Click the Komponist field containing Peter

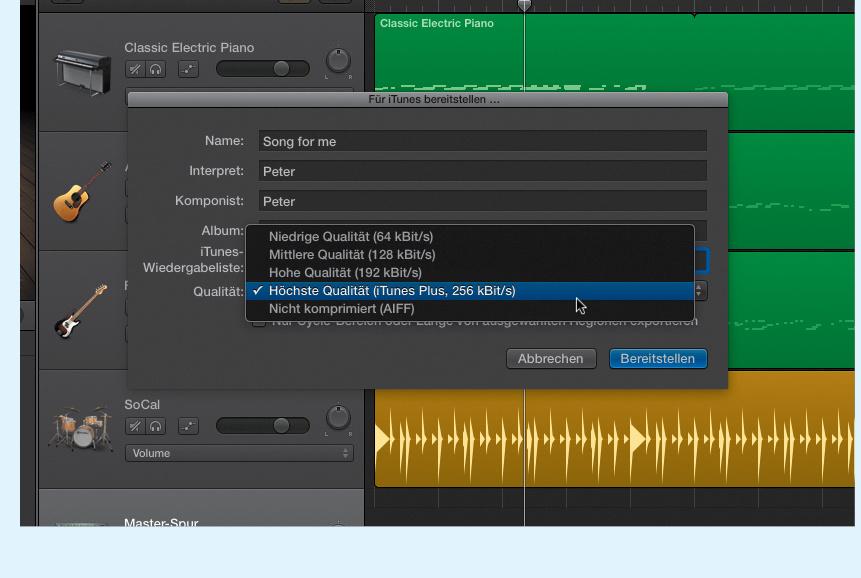pyautogui.click(x=482, y=201)
